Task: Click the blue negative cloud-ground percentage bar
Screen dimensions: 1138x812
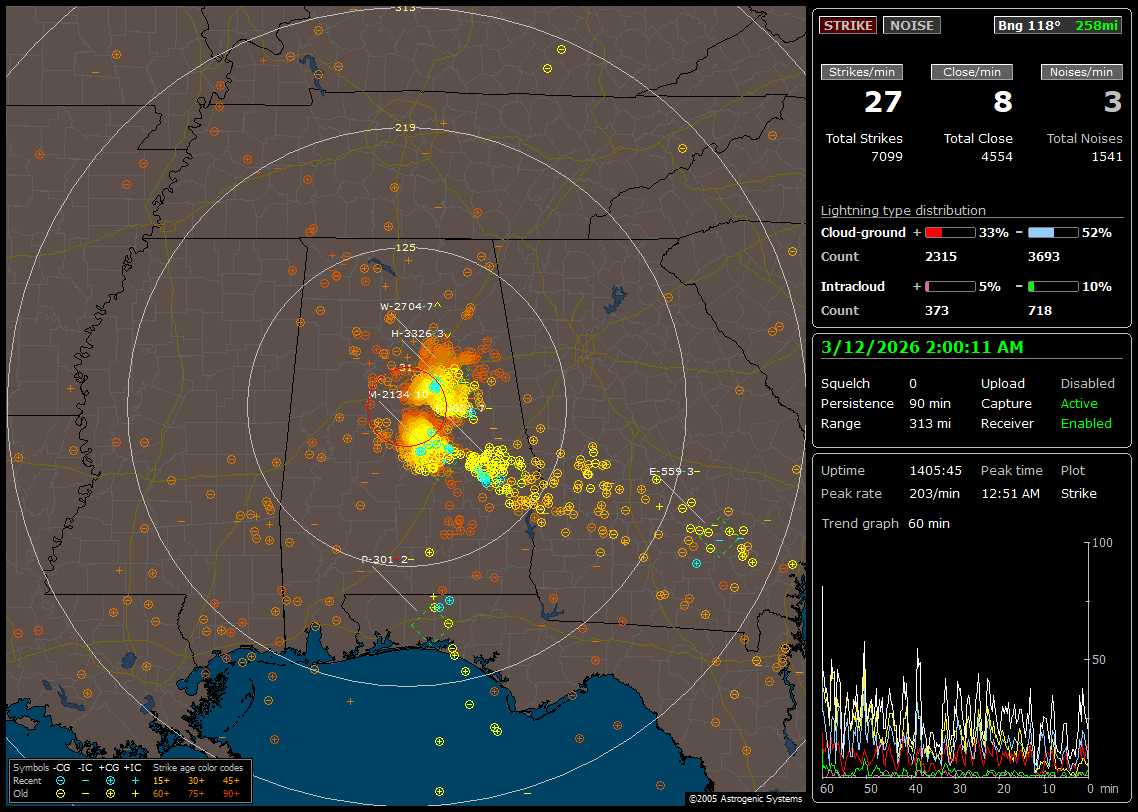Action: 1053,232
